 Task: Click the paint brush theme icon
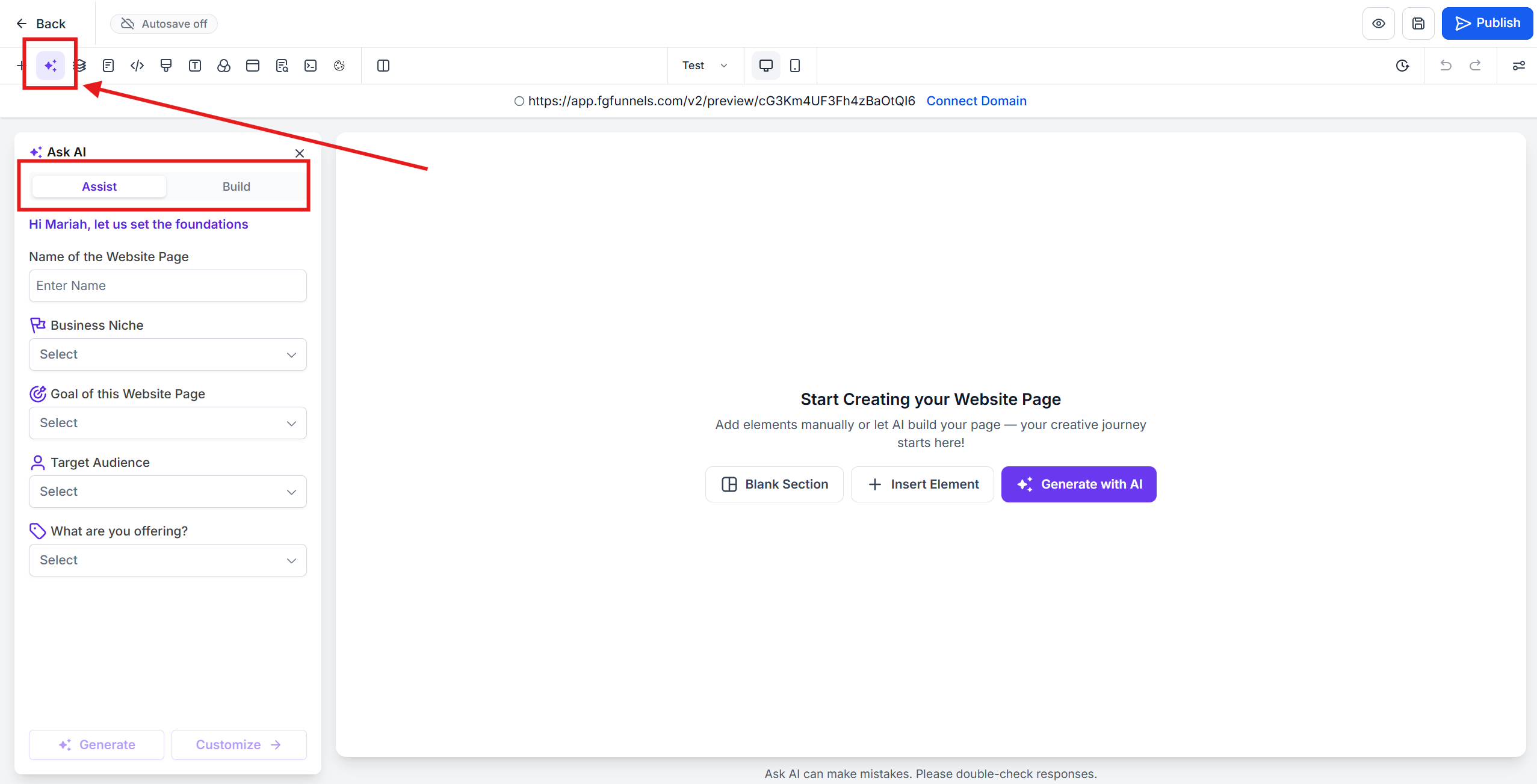(x=166, y=66)
